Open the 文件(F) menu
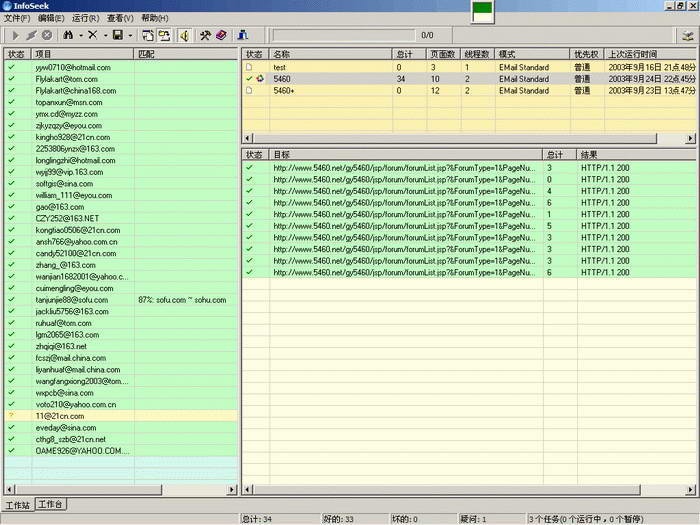The image size is (700, 525). click(16, 18)
